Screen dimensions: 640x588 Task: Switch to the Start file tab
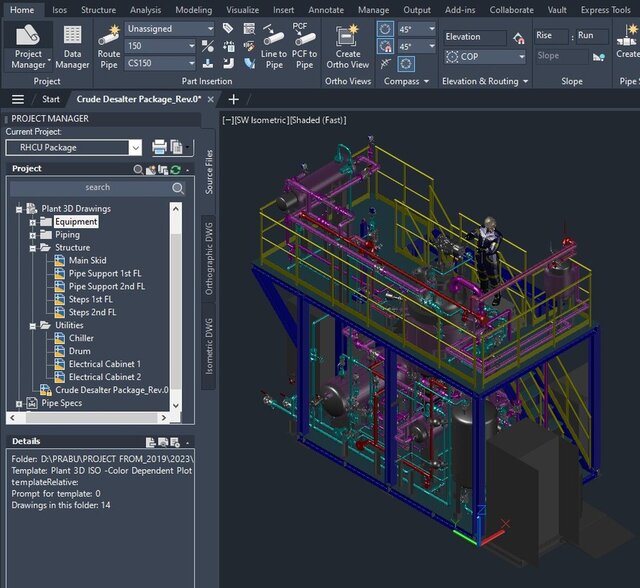click(x=51, y=99)
